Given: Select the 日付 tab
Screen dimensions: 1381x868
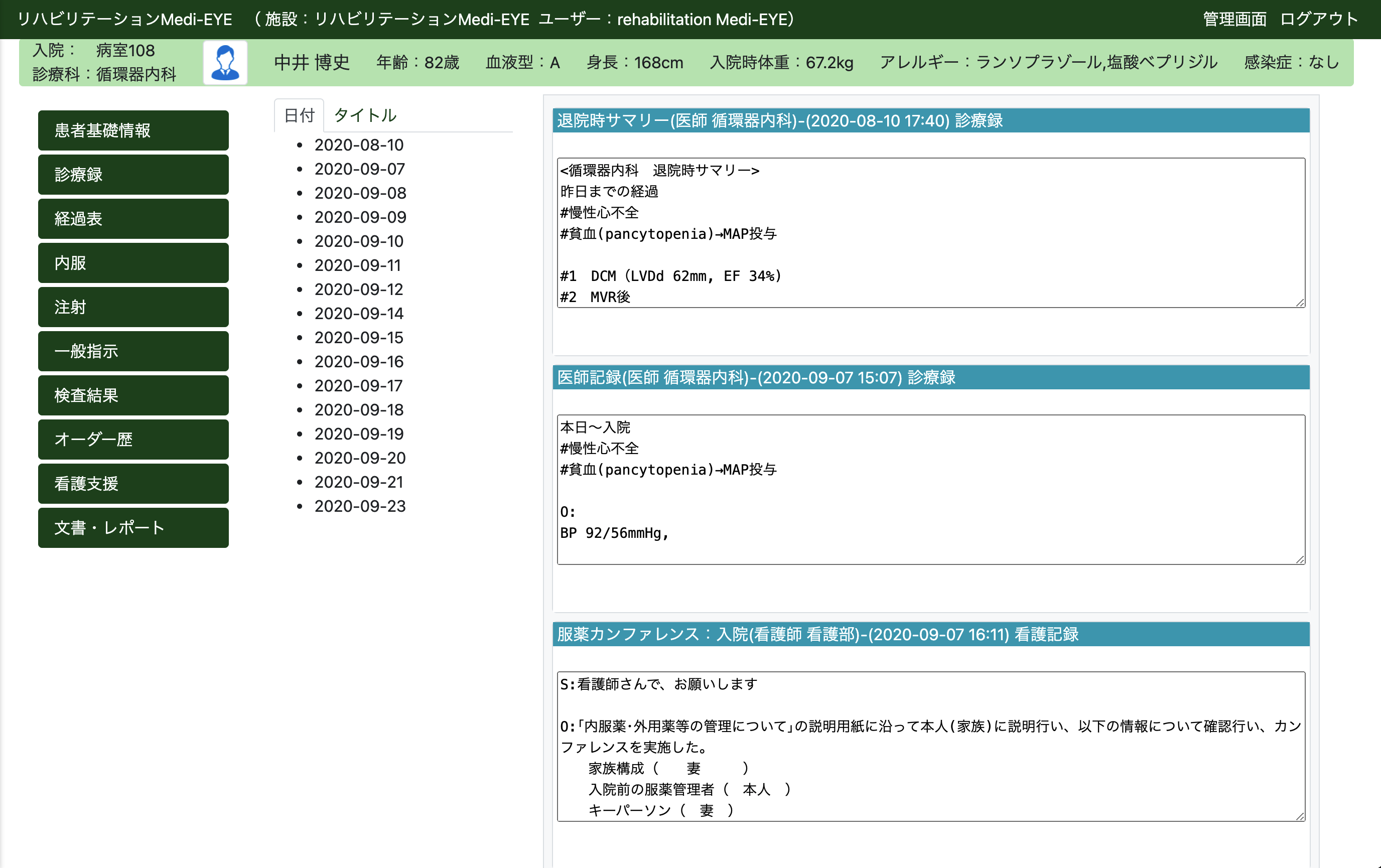Looking at the screenshot, I should click(x=299, y=115).
